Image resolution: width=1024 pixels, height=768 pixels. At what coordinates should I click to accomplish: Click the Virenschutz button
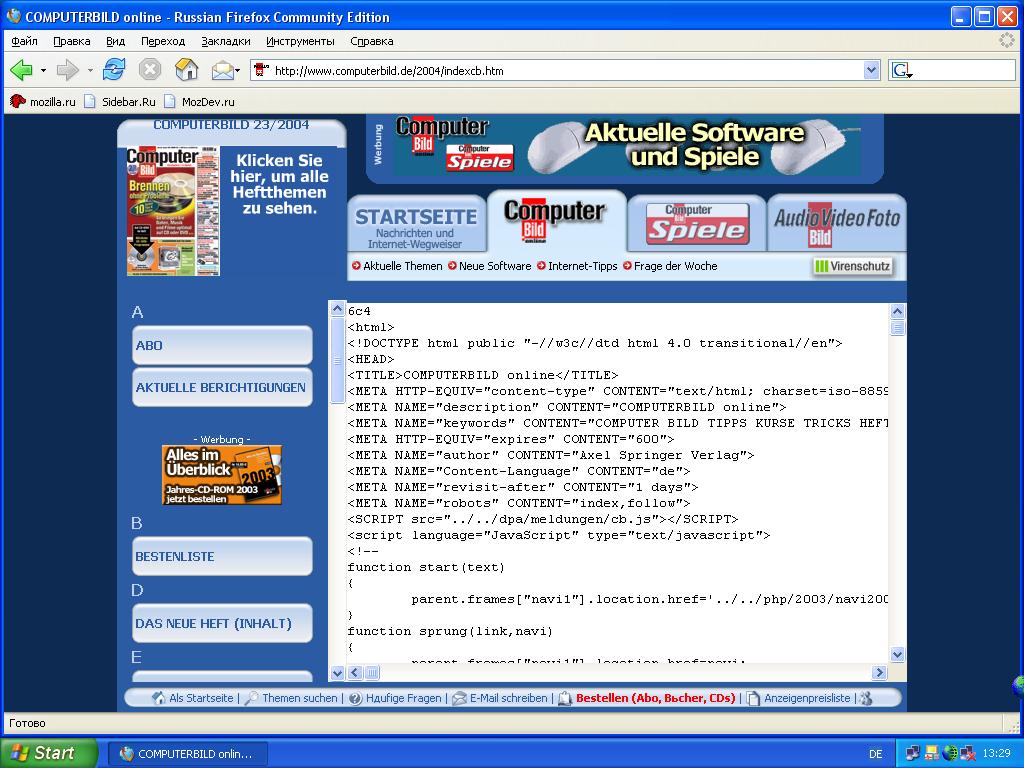(852, 266)
